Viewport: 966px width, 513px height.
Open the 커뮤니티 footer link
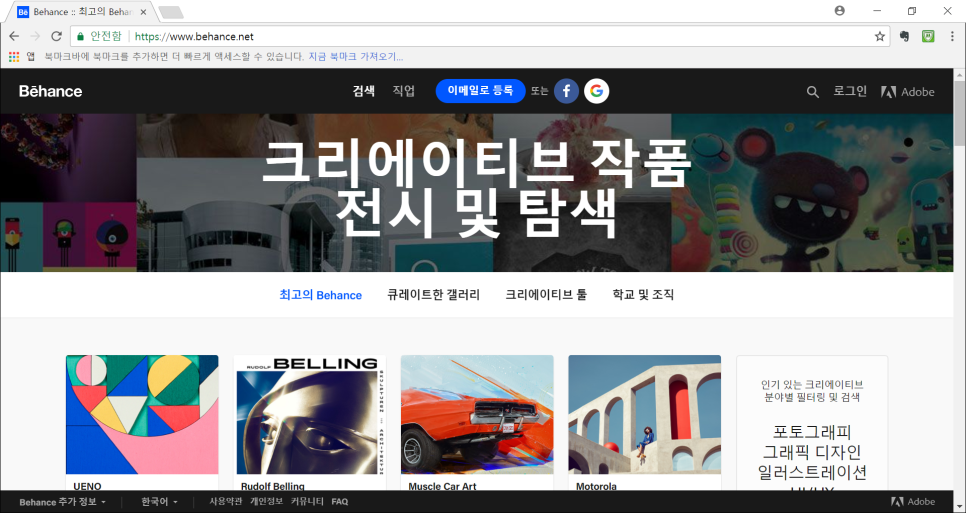pyautogui.click(x=307, y=502)
